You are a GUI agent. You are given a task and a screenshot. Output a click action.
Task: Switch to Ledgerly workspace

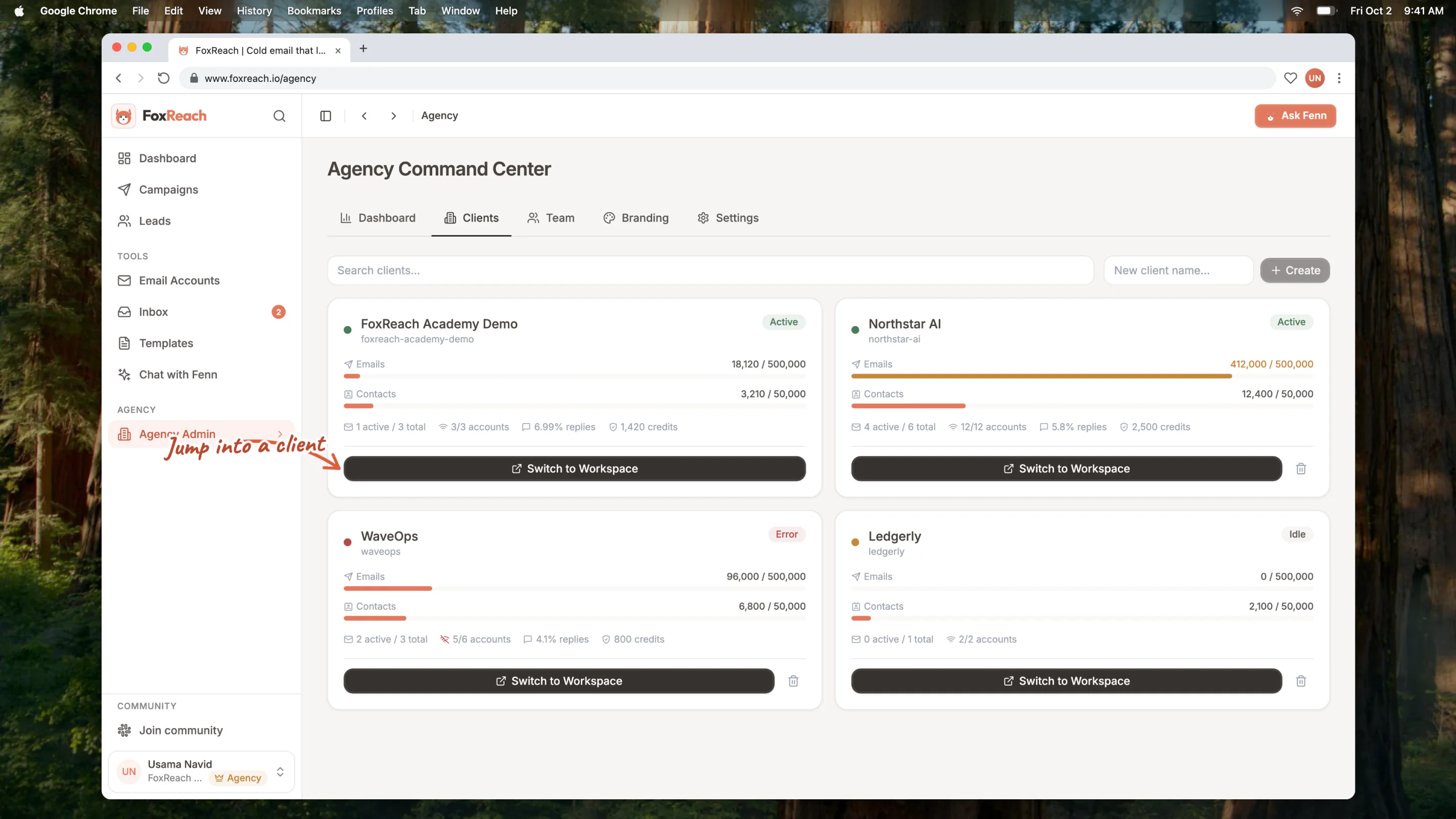pyautogui.click(x=1066, y=681)
